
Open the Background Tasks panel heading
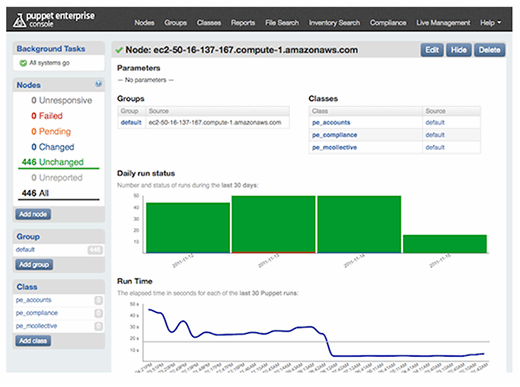(x=51, y=49)
